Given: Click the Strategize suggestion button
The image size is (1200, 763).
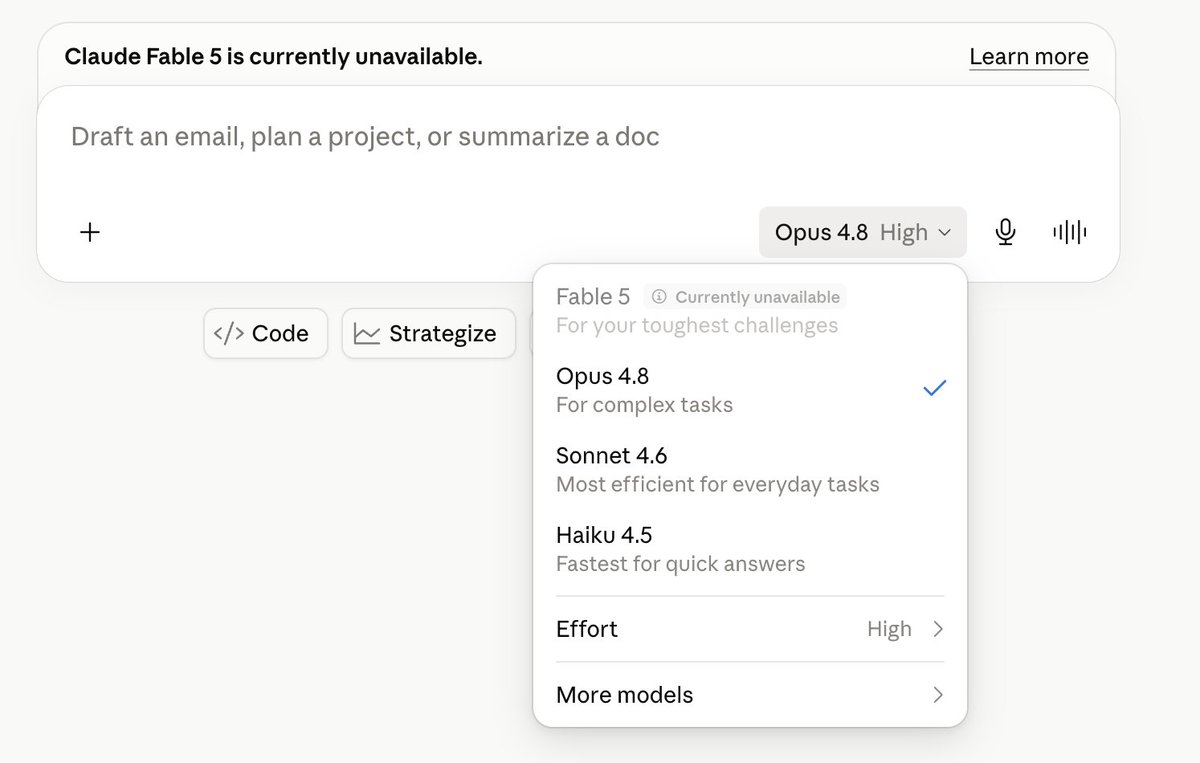Looking at the screenshot, I should [x=428, y=333].
